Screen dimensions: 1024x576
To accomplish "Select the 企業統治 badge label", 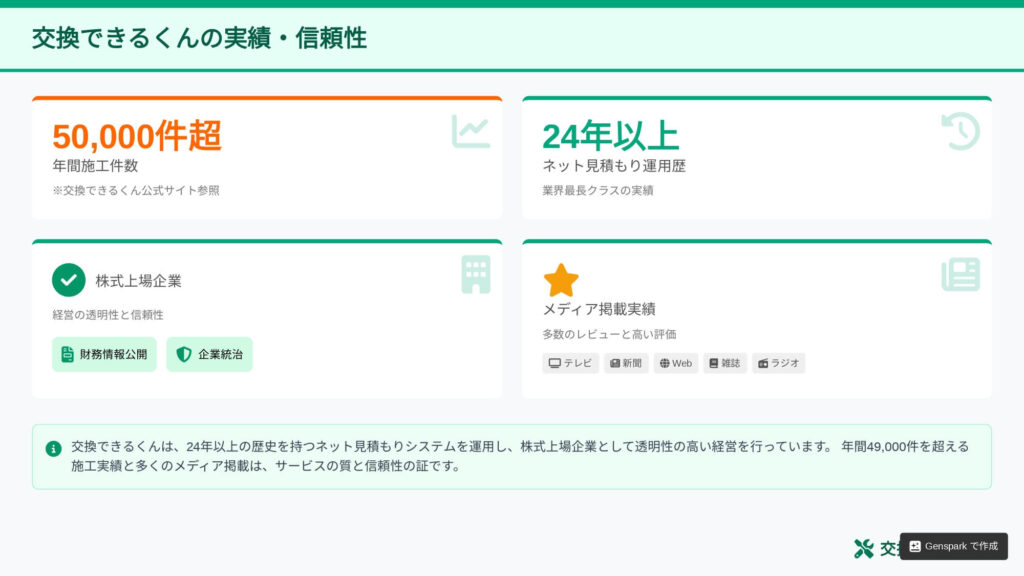I will click(x=221, y=354).
